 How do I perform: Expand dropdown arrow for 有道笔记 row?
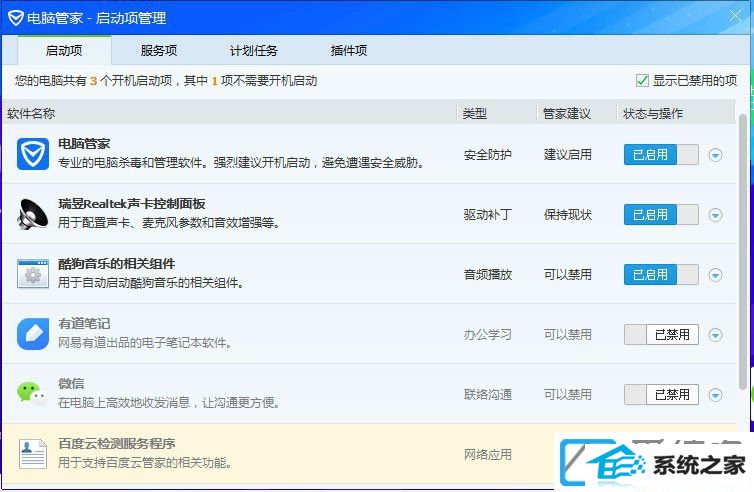tap(716, 335)
